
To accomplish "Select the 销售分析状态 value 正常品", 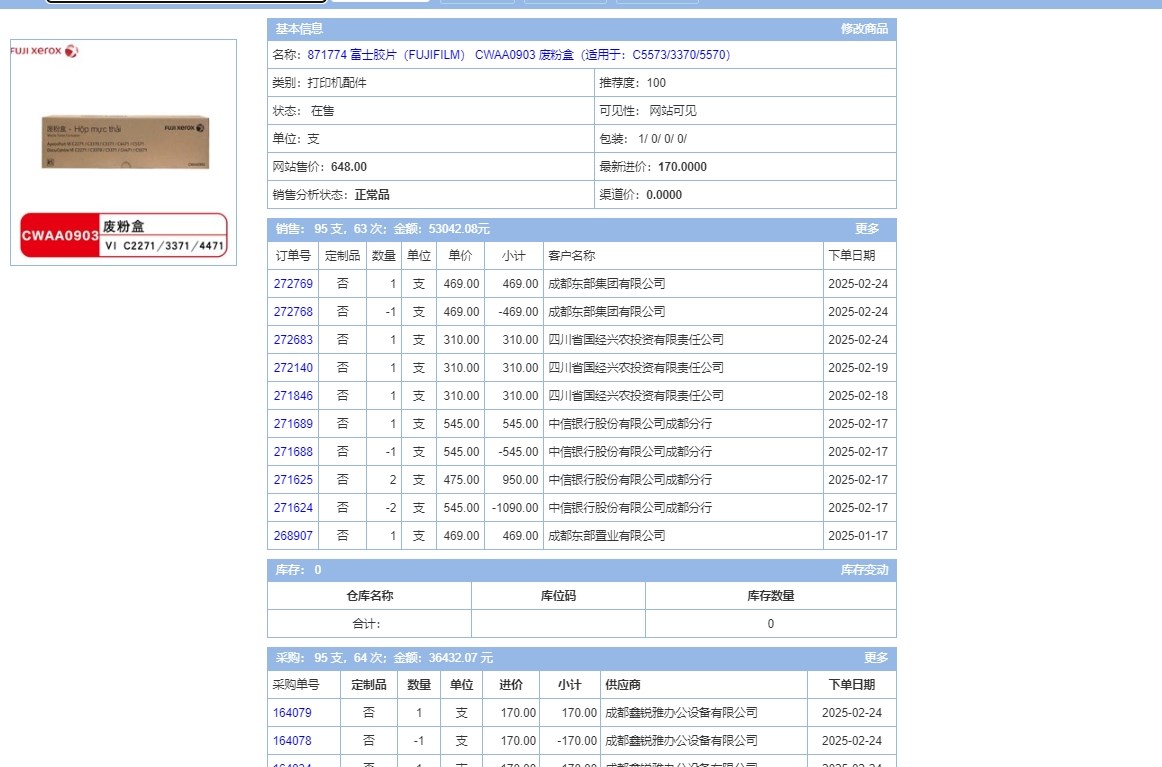I will 372,195.
